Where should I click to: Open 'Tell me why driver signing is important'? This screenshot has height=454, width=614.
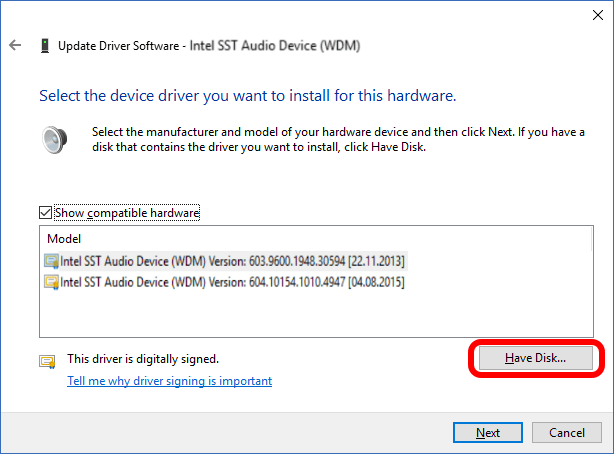169,381
